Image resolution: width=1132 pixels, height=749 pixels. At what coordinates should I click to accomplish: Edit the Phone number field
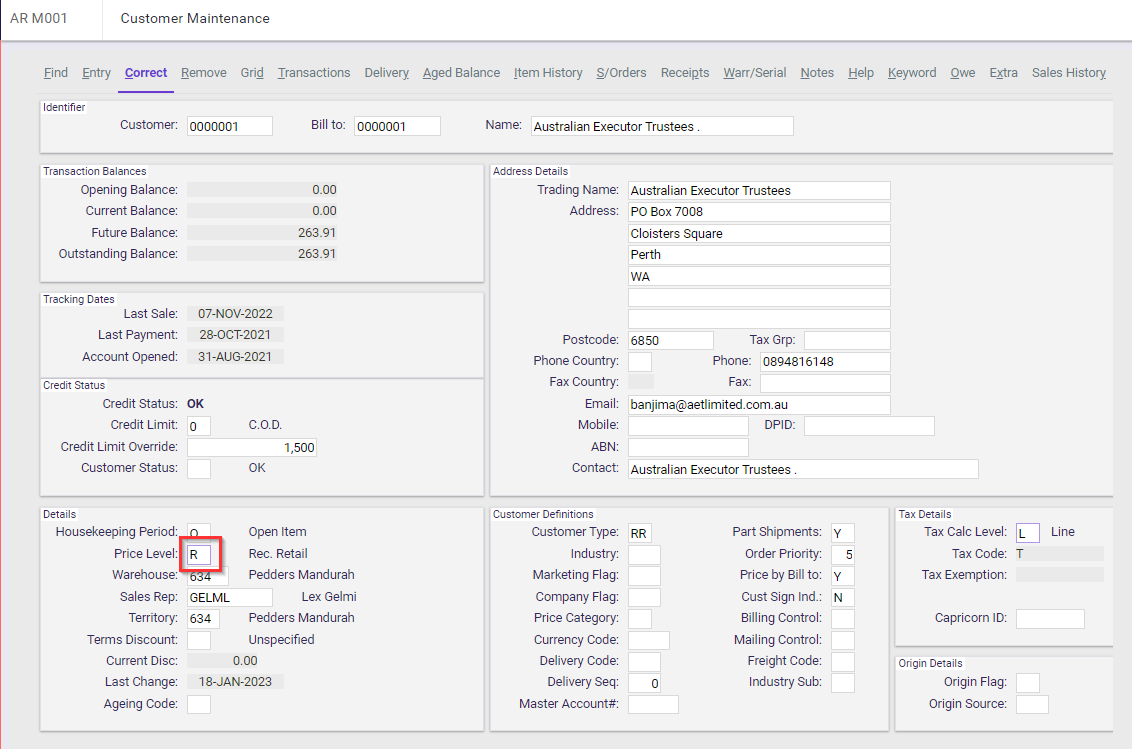pos(825,361)
